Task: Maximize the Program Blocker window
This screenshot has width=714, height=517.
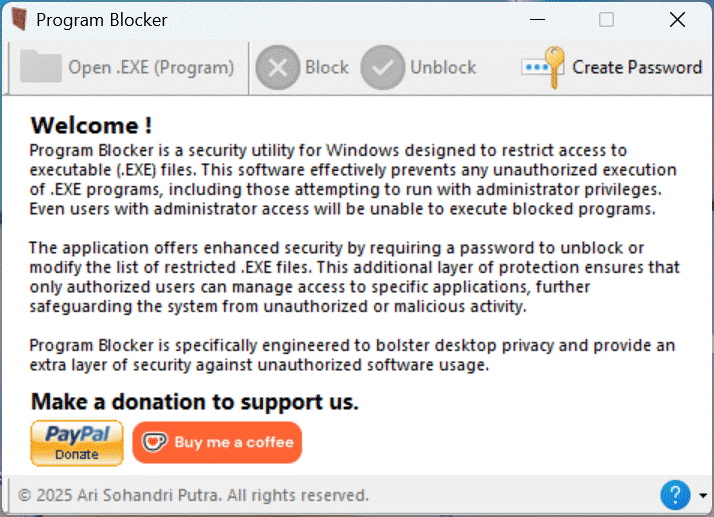Action: [x=607, y=19]
